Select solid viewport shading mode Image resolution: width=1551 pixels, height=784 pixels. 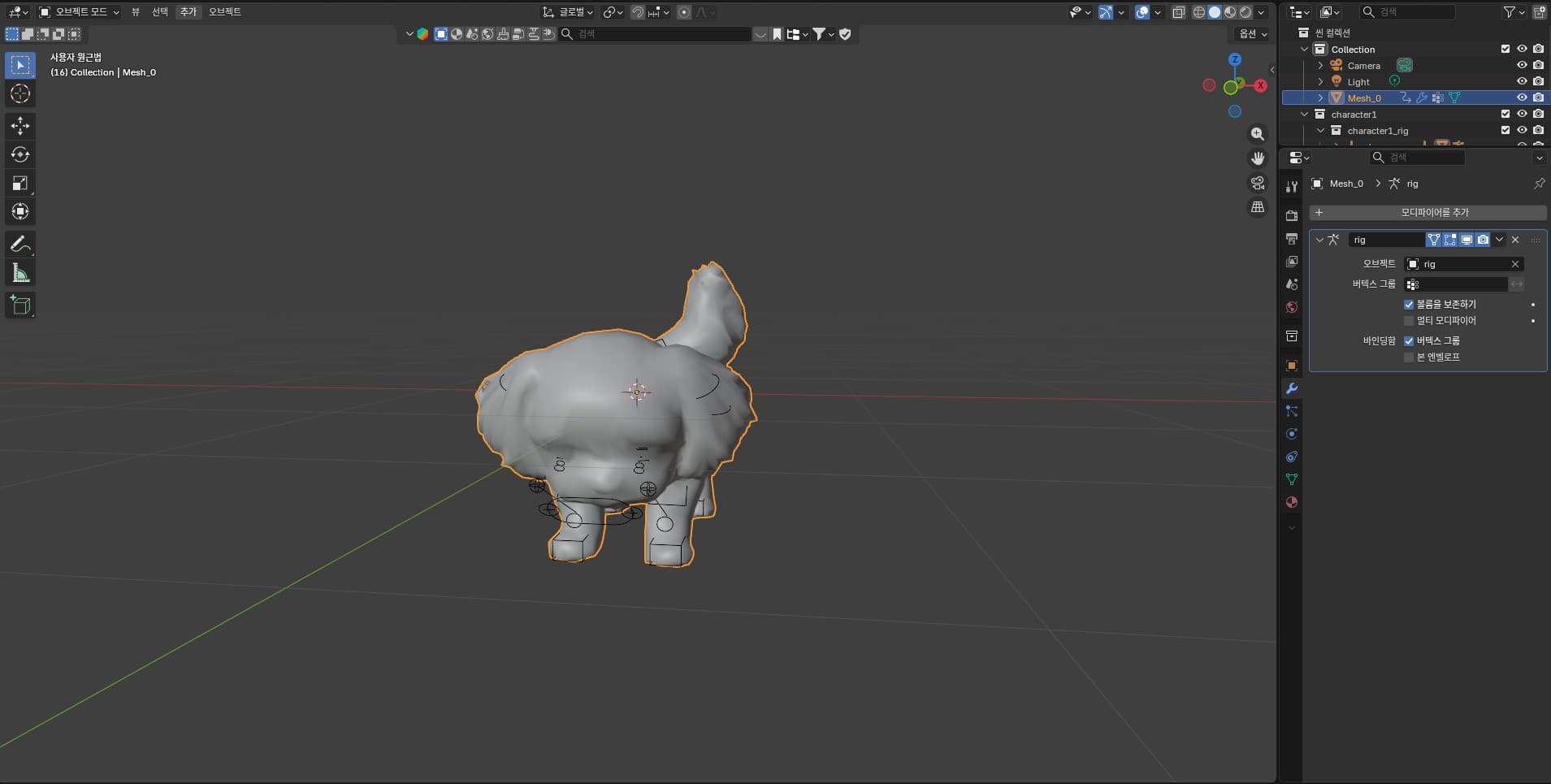click(x=1215, y=12)
